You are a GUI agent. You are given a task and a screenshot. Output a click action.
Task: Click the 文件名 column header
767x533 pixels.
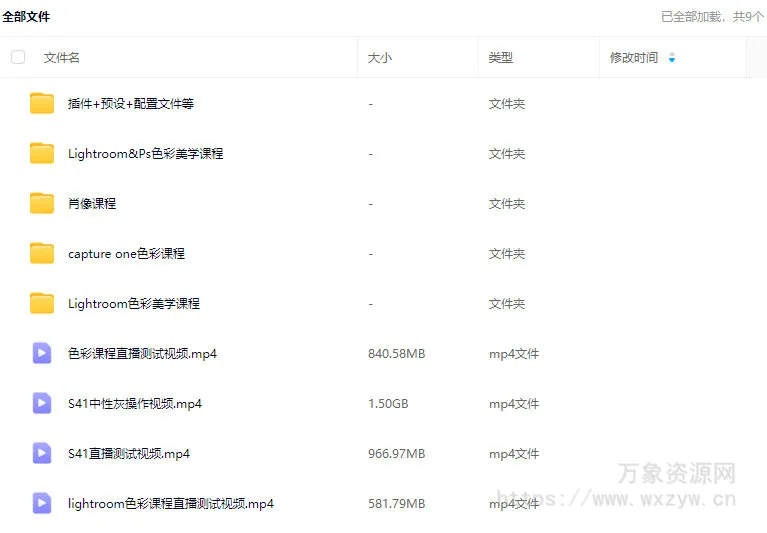62,58
